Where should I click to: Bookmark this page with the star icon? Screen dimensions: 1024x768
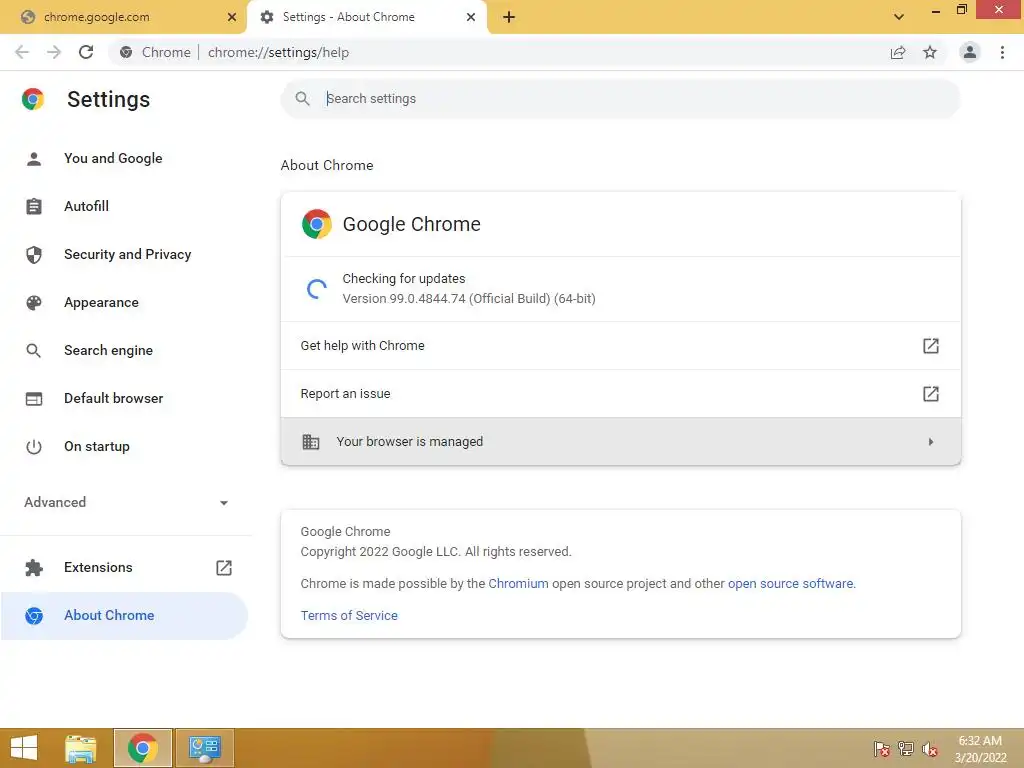pos(930,52)
